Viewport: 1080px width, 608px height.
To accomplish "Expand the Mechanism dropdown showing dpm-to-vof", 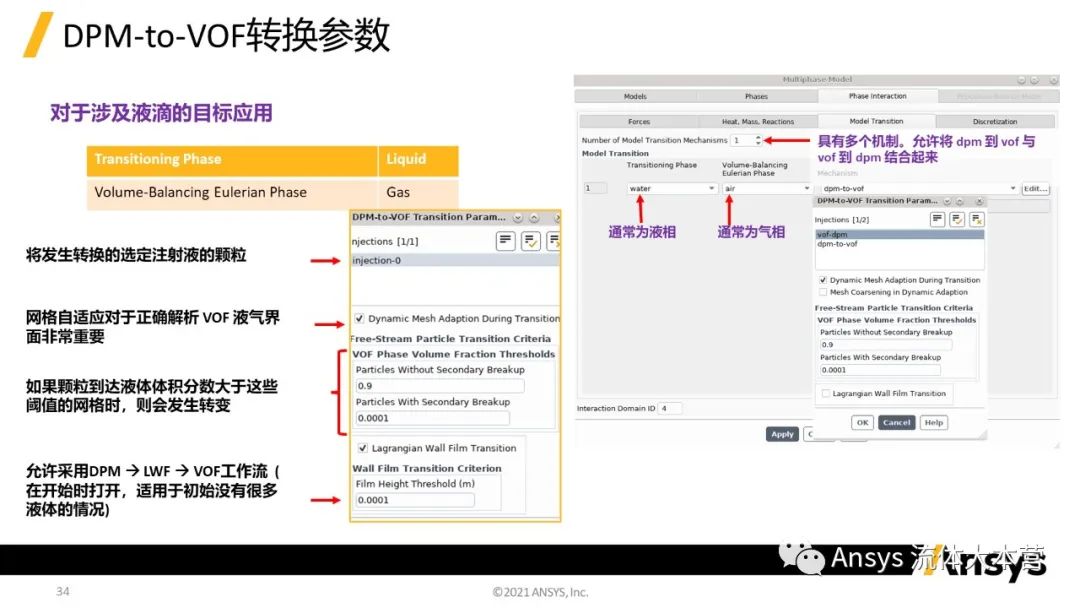I will tap(1012, 188).
